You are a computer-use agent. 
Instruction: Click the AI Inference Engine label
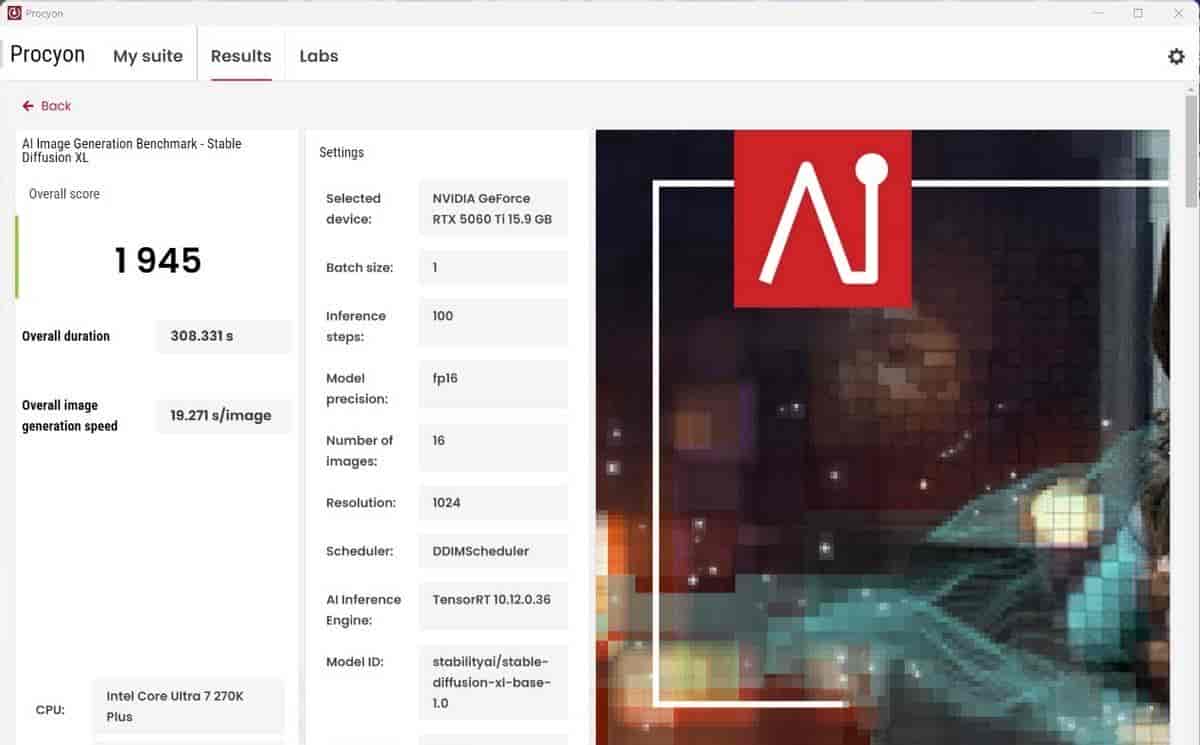point(363,610)
